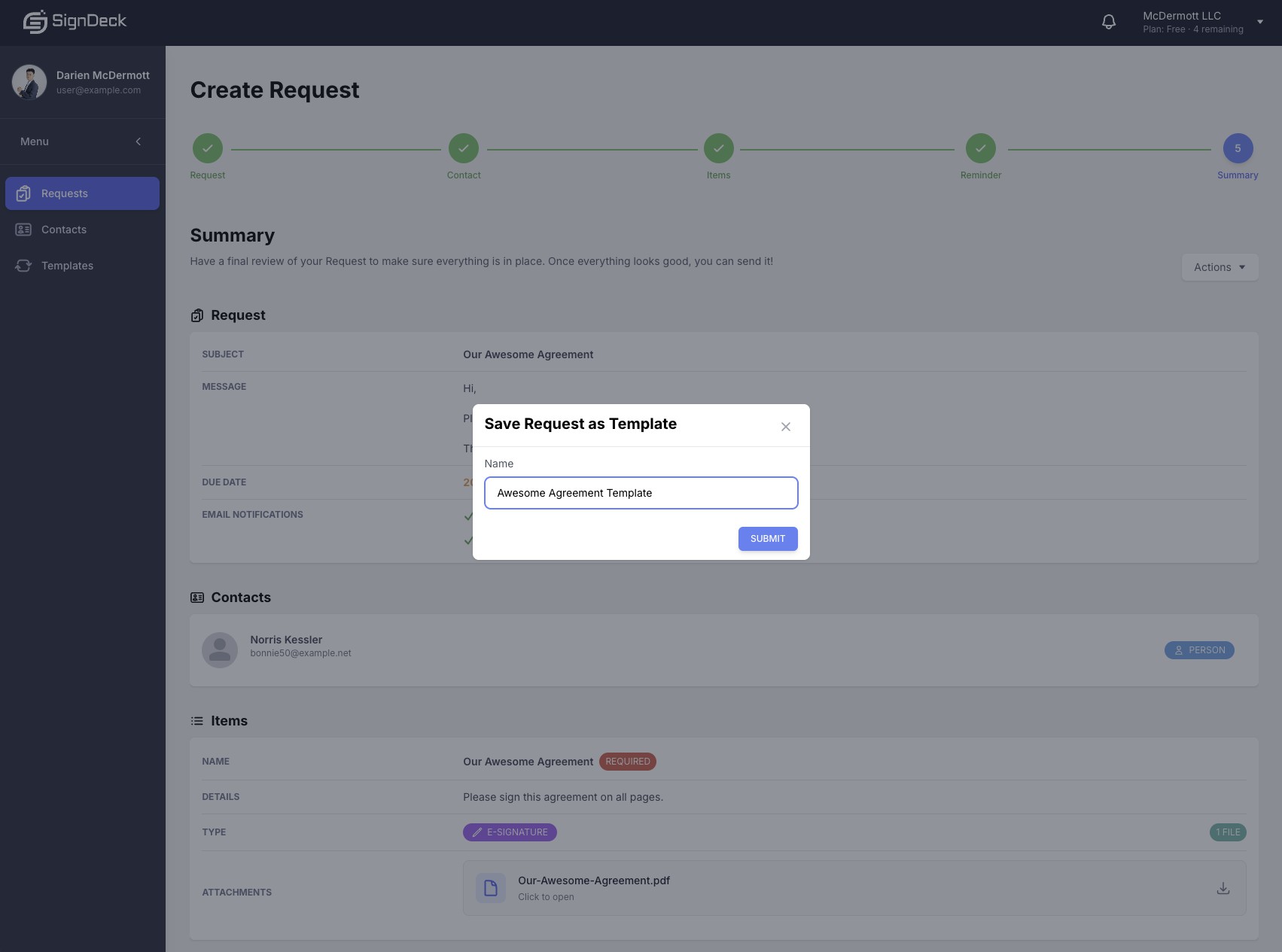Image resolution: width=1282 pixels, height=952 pixels.
Task: Download the Our-Awesome-Agreement.pdf attachment
Action: (x=1223, y=888)
